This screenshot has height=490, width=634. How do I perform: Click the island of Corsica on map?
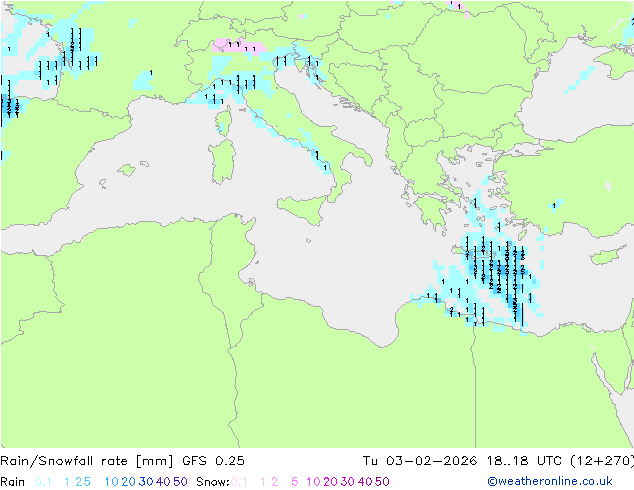[x=225, y=121]
